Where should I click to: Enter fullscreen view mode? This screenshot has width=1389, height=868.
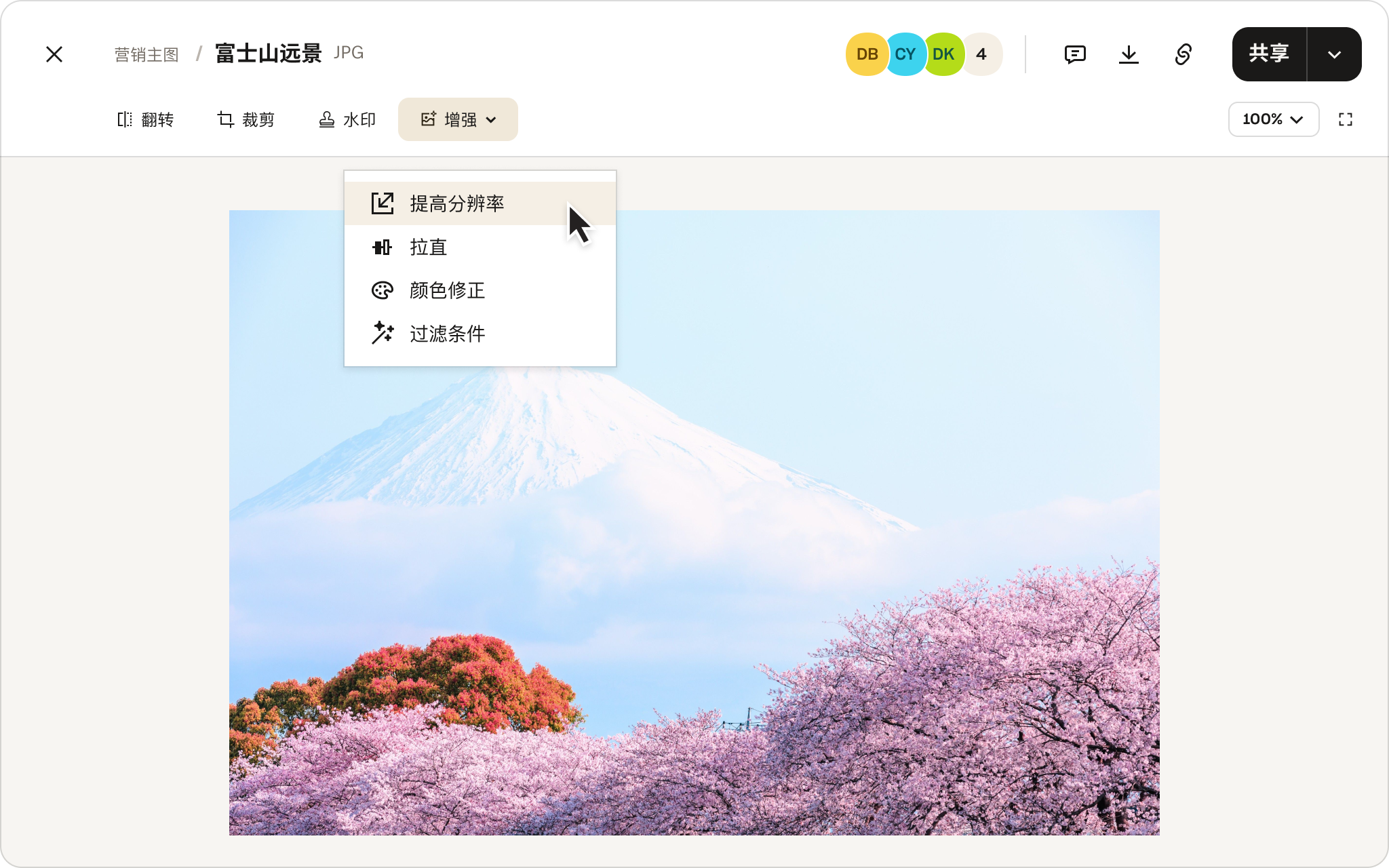1346,119
